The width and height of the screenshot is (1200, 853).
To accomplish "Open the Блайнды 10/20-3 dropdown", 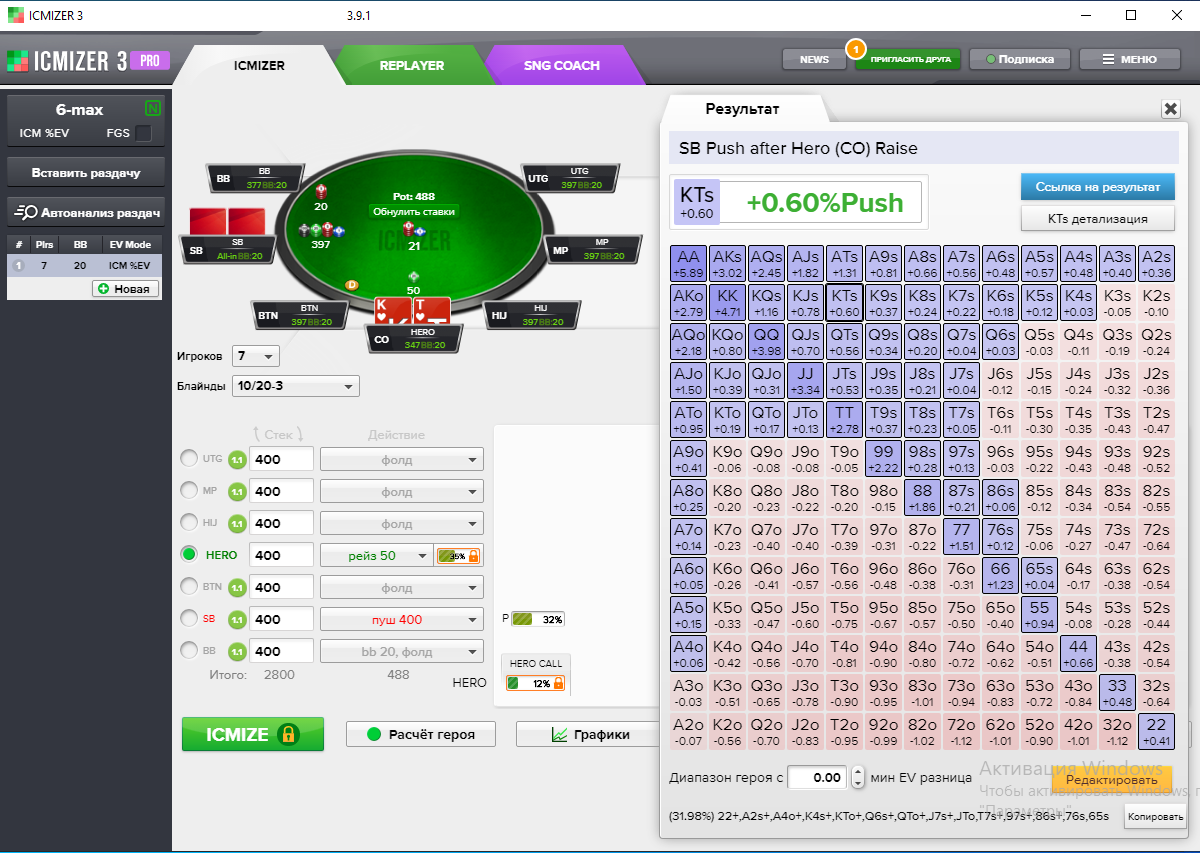I will 295,386.
